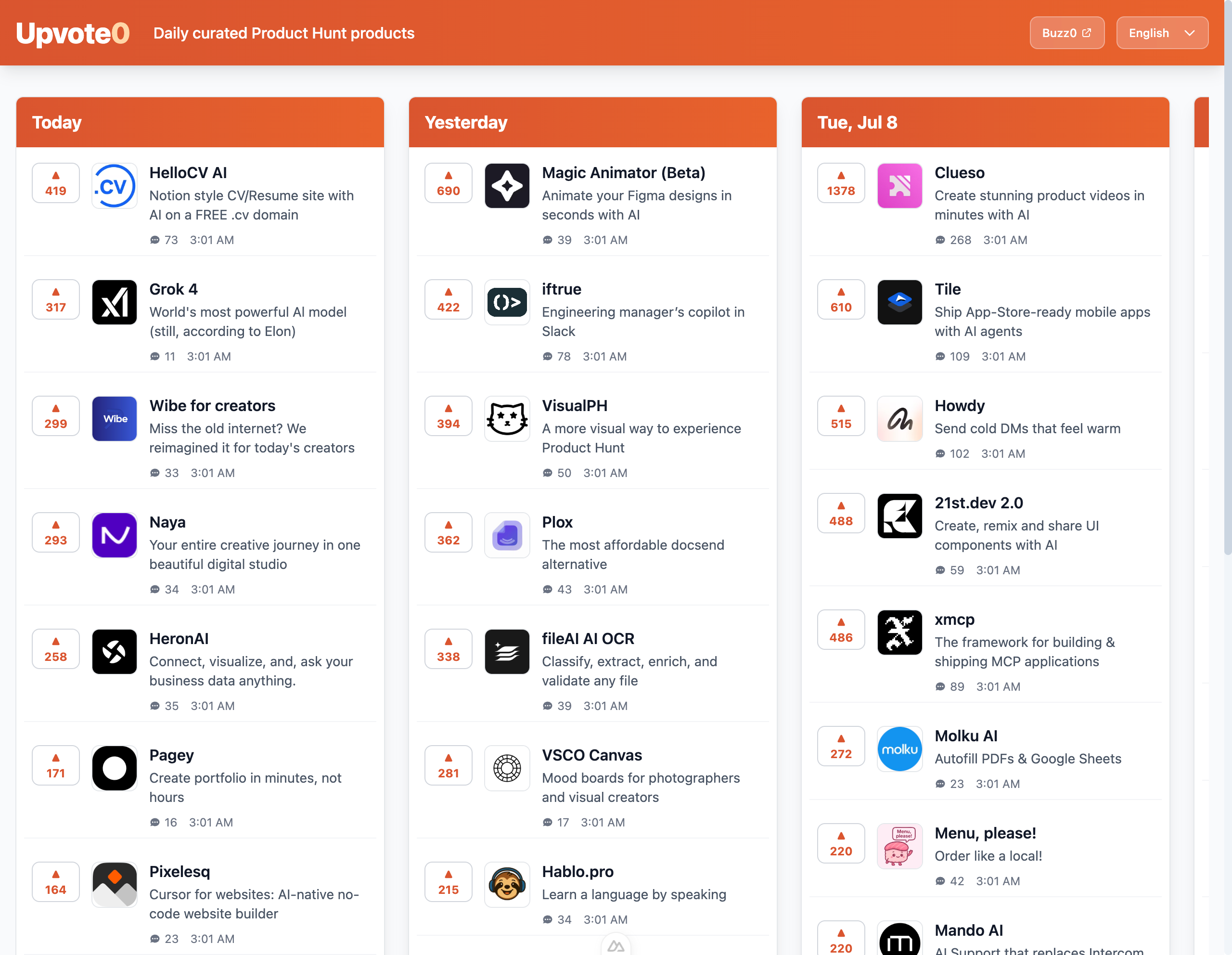This screenshot has height=955, width=1232.
Task: Click 'Send cold DMs that feel warm'
Action: 1027,429
